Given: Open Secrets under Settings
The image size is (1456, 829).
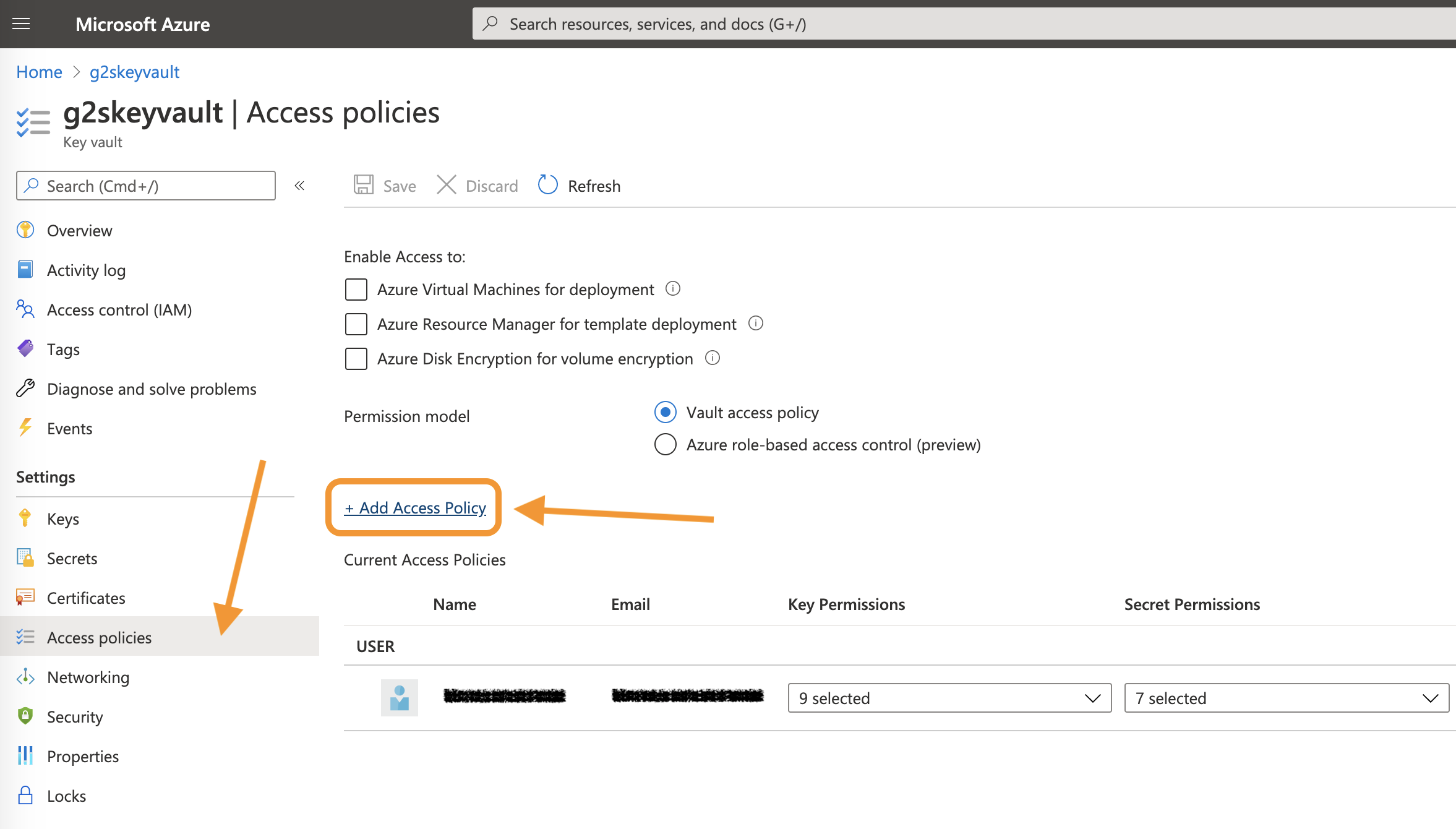Looking at the screenshot, I should pyautogui.click(x=72, y=559).
